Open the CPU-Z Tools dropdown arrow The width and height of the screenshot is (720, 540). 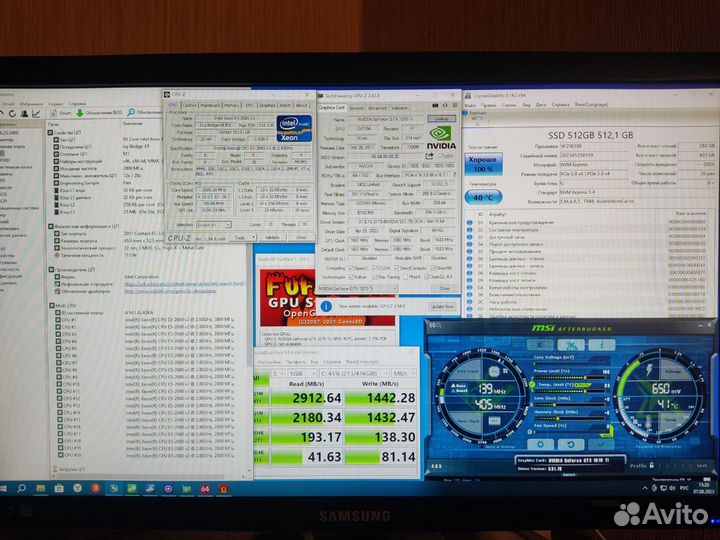pyautogui.click(x=253, y=237)
